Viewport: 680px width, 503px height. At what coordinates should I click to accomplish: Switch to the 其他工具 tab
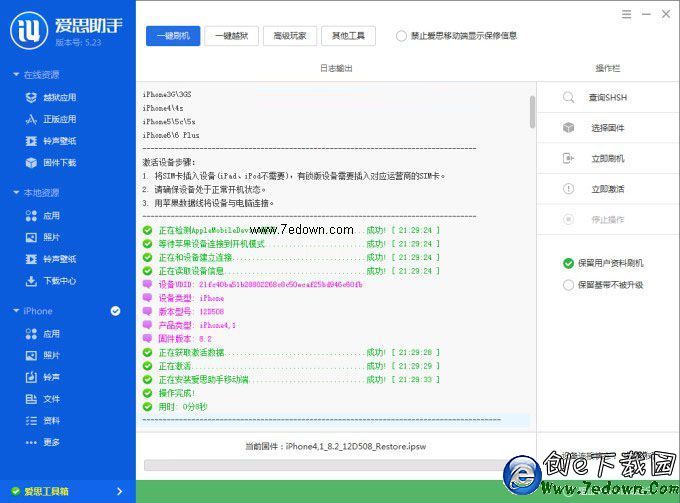click(x=348, y=36)
